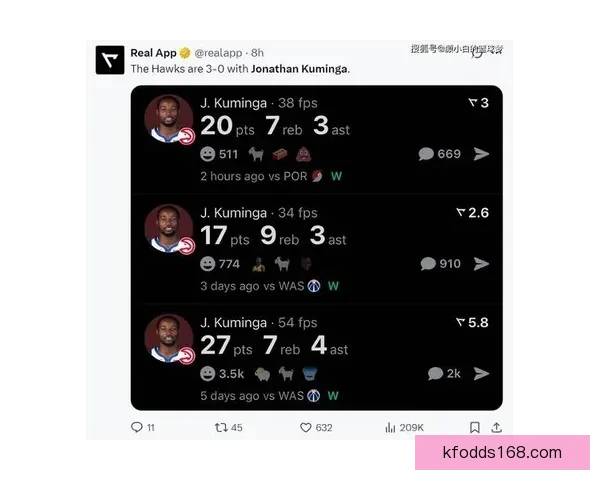Screen dimensions: 600x480
Task: Click the Jonathan Kuminga bold name link
Action: 299,69
